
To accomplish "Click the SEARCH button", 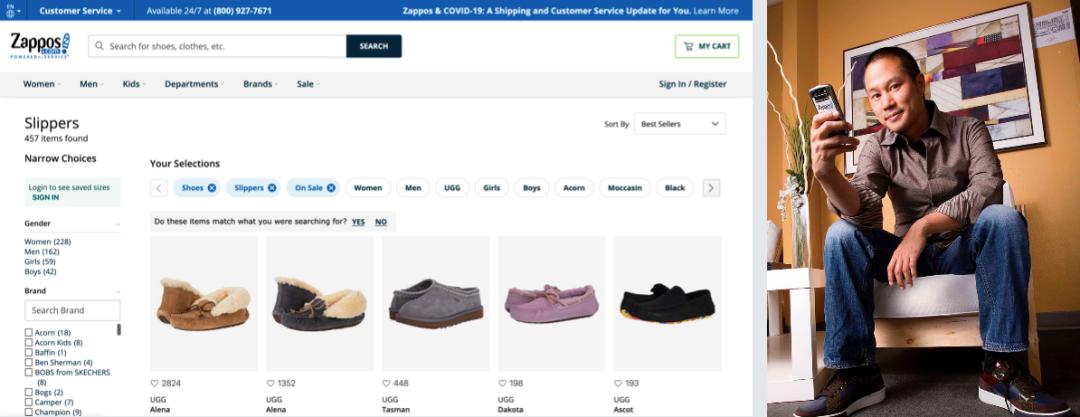I will [x=374, y=46].
